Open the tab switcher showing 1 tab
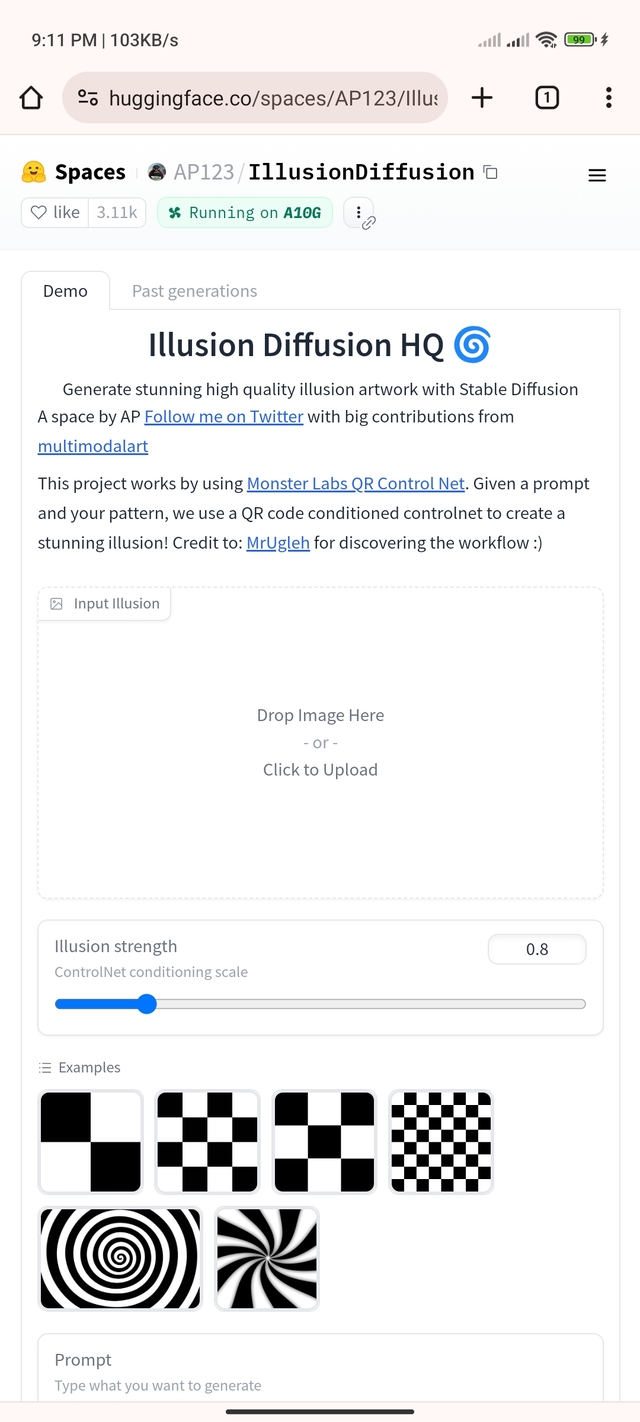 [x=547, y=97]
